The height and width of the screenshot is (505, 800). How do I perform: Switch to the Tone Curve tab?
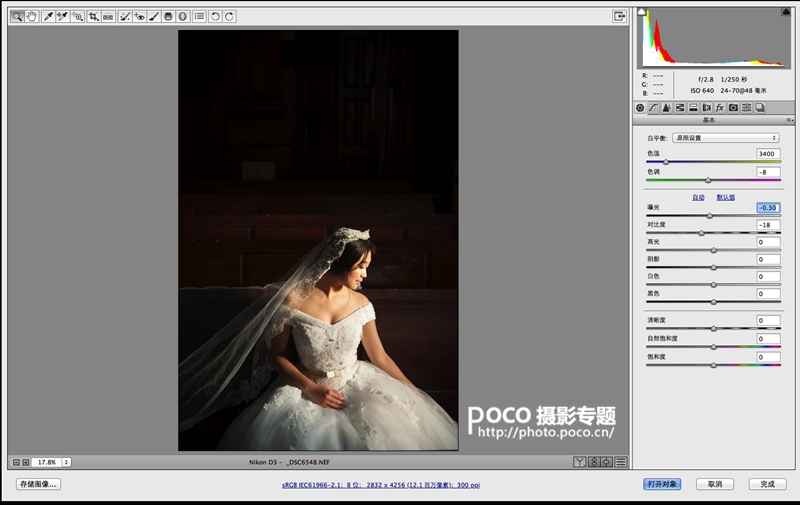pyautogui.click(x=653, y=108)
